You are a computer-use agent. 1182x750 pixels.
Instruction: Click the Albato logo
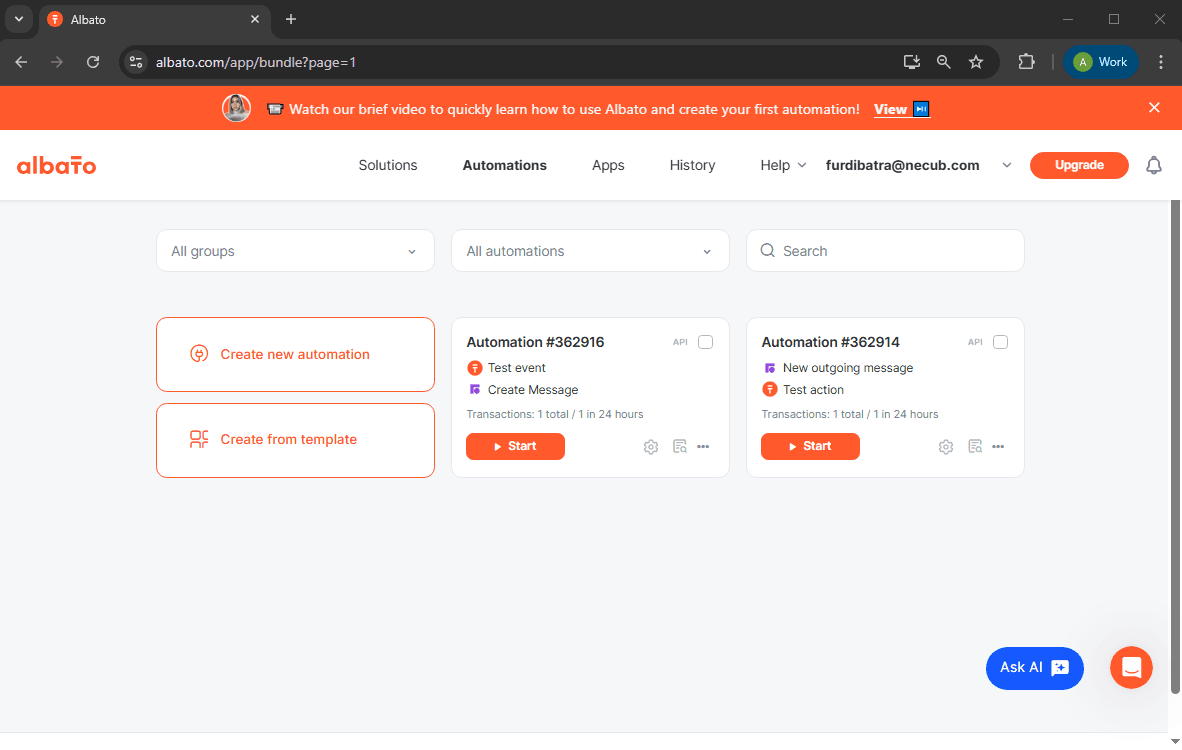pos(56,165)
